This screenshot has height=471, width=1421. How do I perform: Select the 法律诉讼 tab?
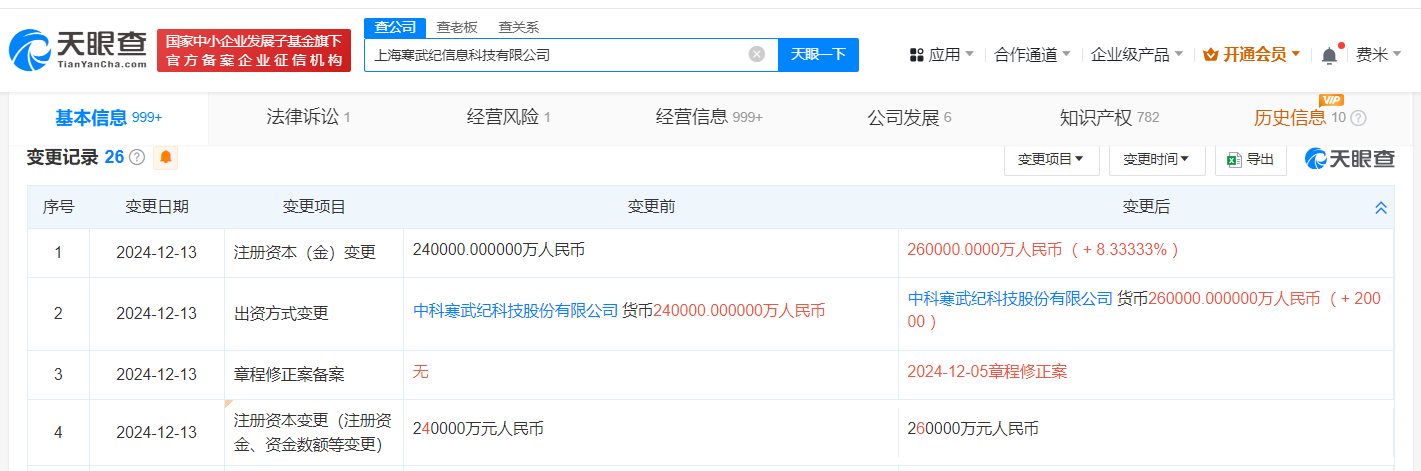coord(308,118)
